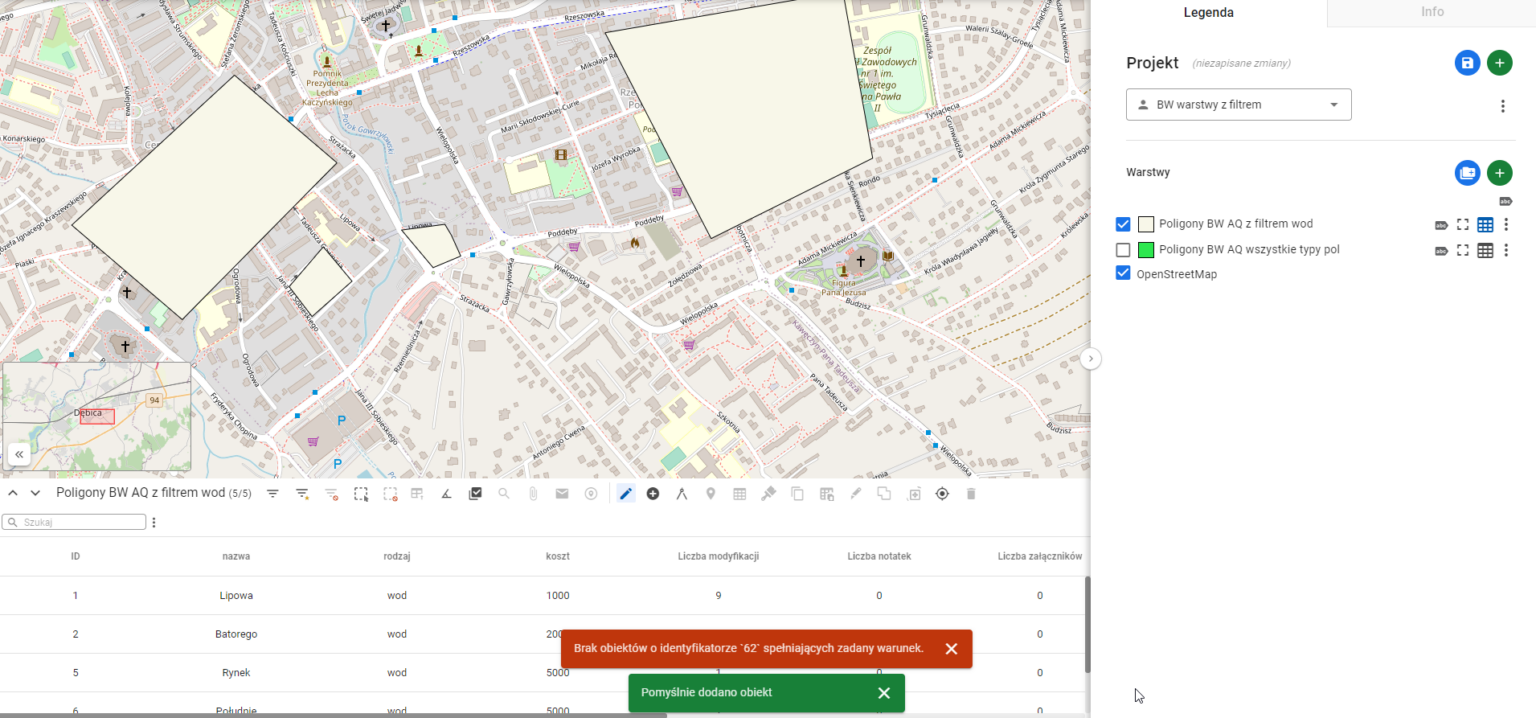Enable Poligony BW AQ wszystkie typy pol layer

(1123, 250)
